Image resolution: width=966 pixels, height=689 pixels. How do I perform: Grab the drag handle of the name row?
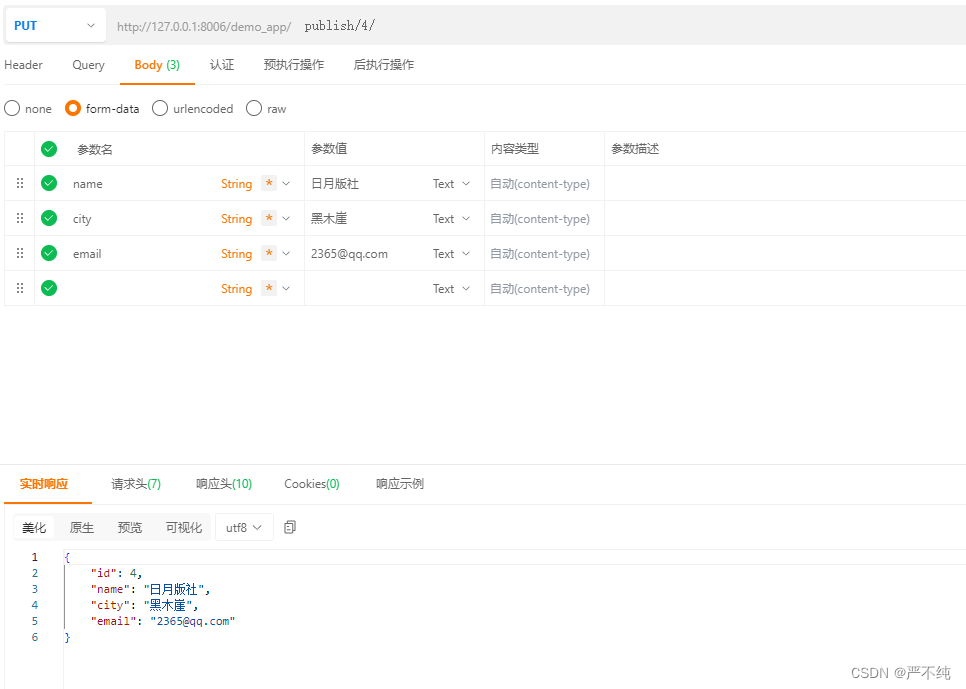click(x=20, y=183)
